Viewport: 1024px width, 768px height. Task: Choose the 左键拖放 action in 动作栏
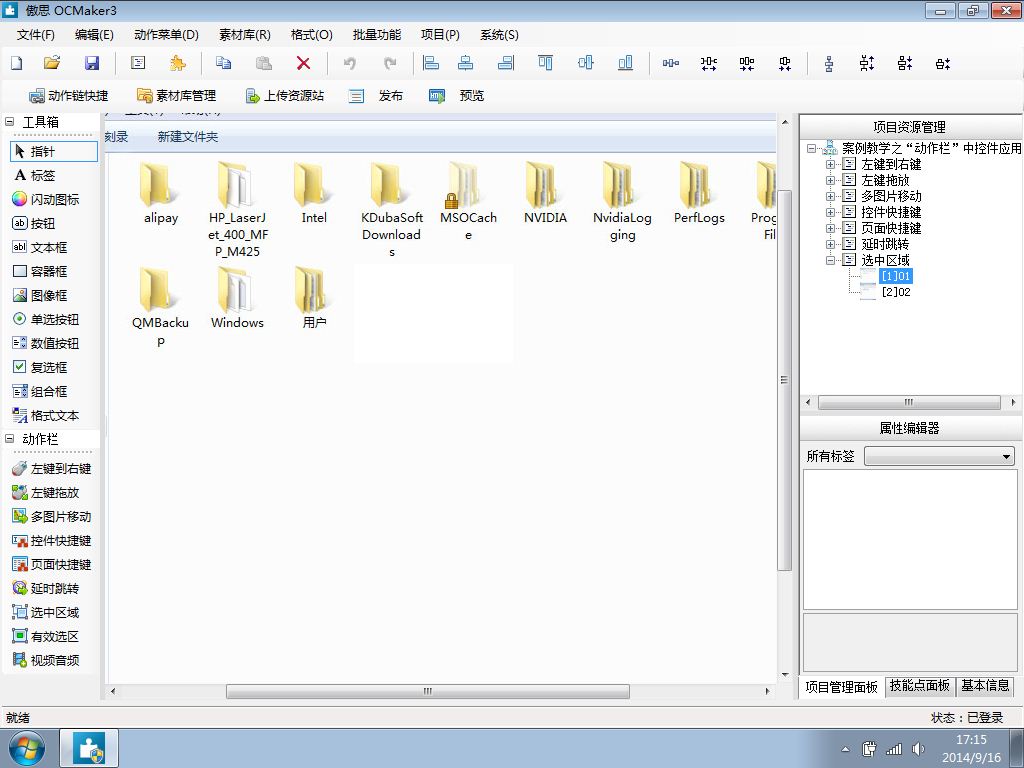point(46,493)
